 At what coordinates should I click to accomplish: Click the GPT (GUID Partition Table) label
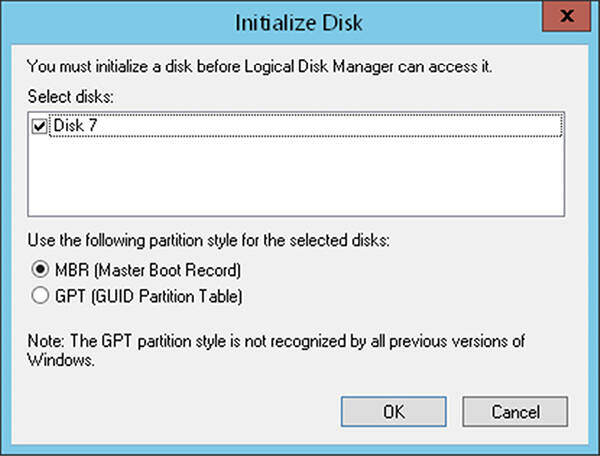click(148, 296)
